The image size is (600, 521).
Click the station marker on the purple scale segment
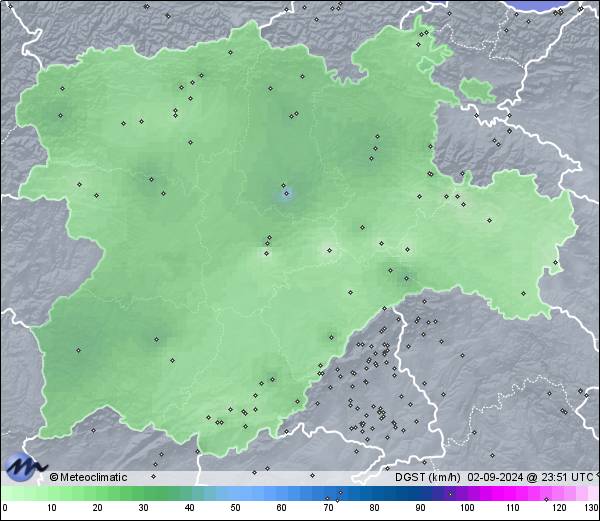pyautogui.click(x=450, y=494)
